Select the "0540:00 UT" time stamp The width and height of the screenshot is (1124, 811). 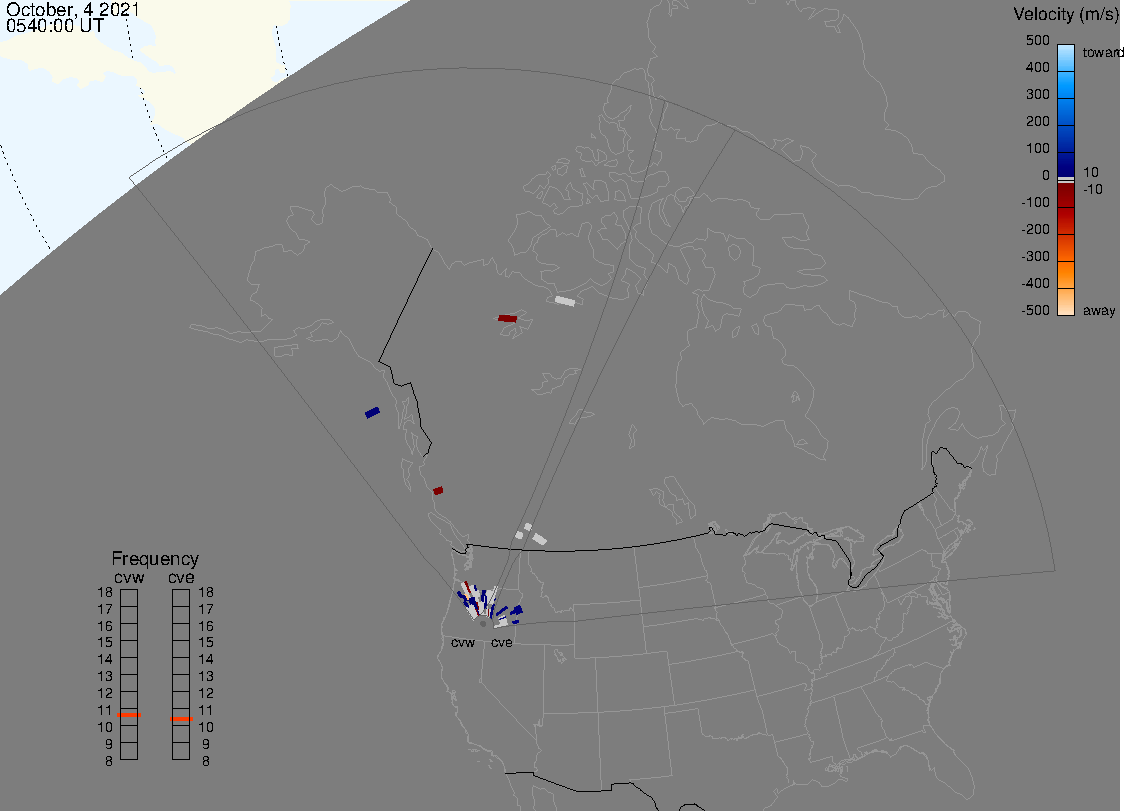point(54,26)
